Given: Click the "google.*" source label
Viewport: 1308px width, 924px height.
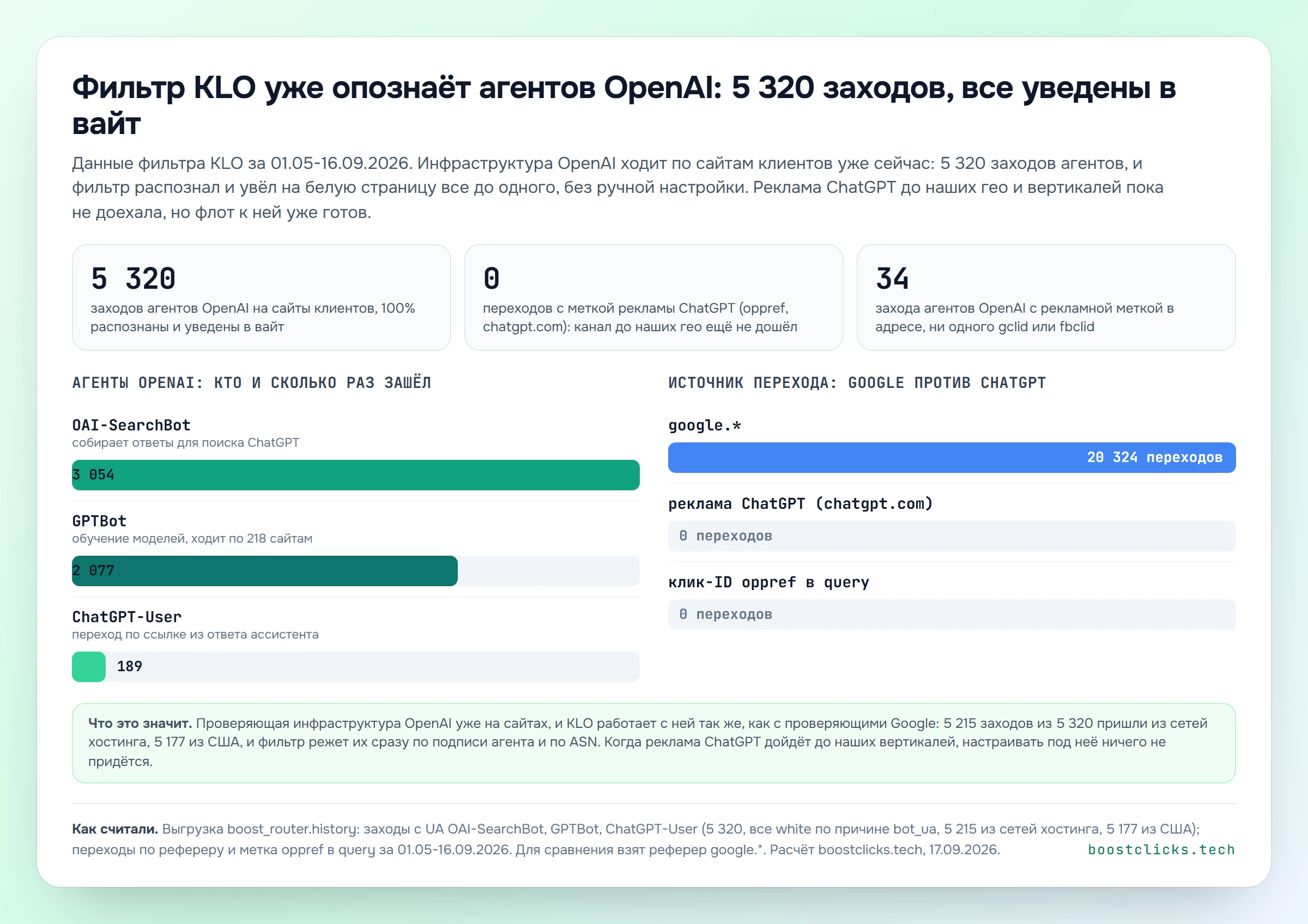Looking at the screenshot, I should tap(704, 425).
